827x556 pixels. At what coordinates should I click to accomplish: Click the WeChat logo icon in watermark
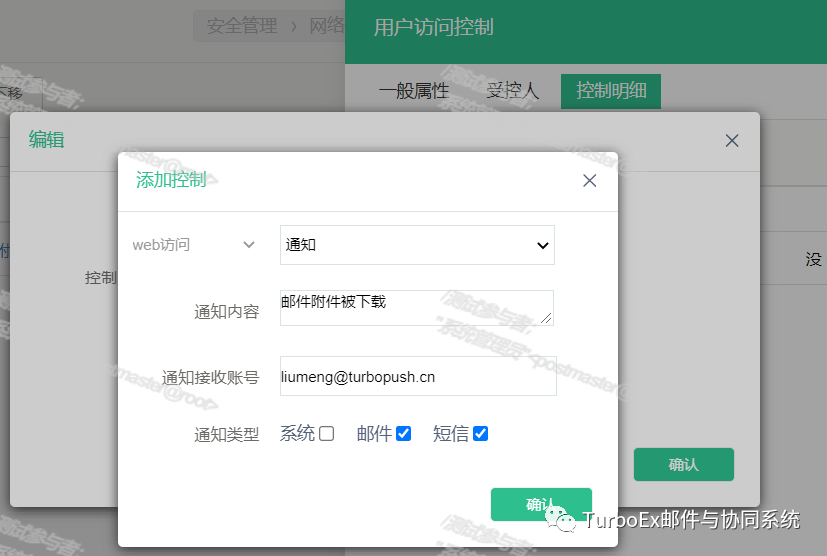pyautogui.click(x=561, y=519)
